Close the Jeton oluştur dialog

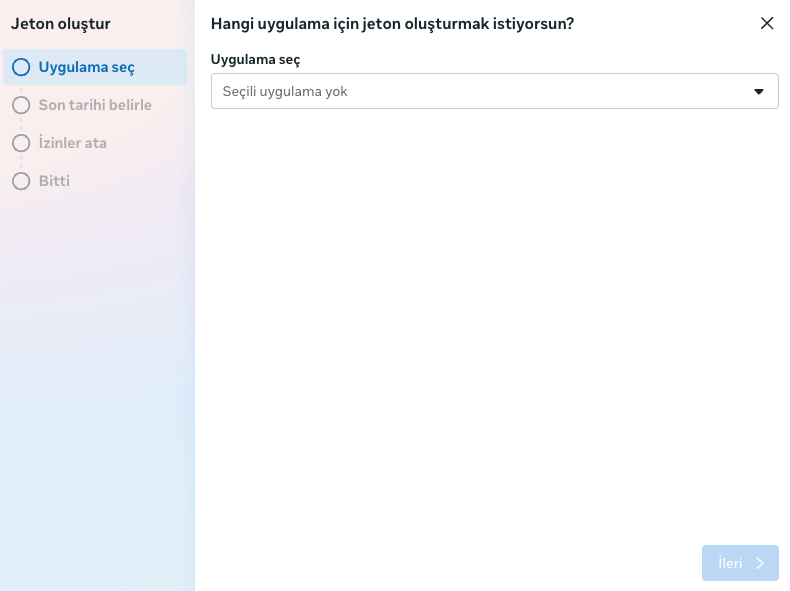(767, 23)
